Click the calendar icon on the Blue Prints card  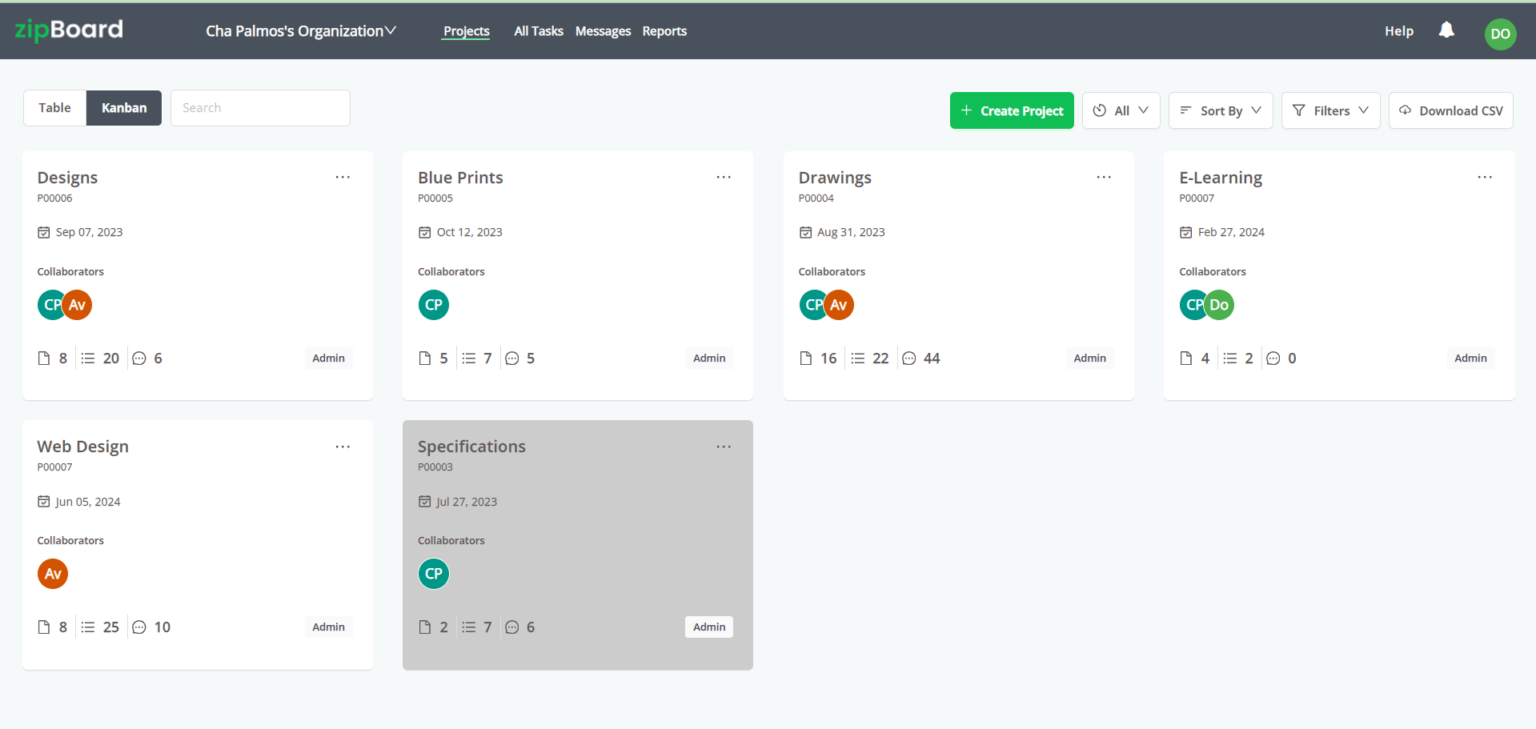pyautogui.click(x=424, y=231)
